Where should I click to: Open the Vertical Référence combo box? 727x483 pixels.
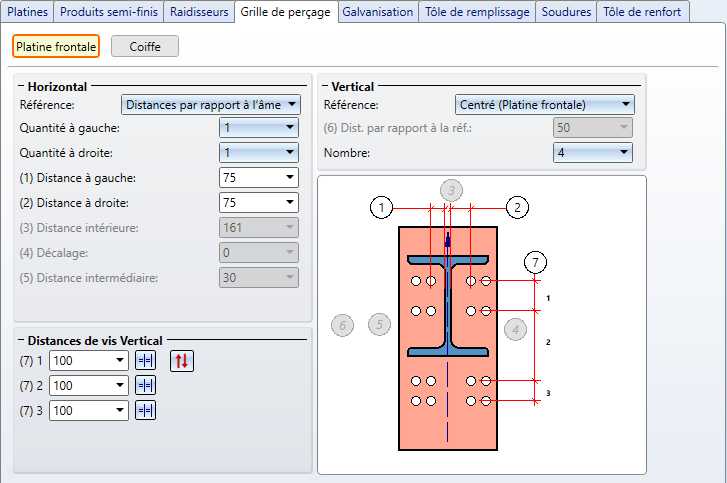[544, 104]
